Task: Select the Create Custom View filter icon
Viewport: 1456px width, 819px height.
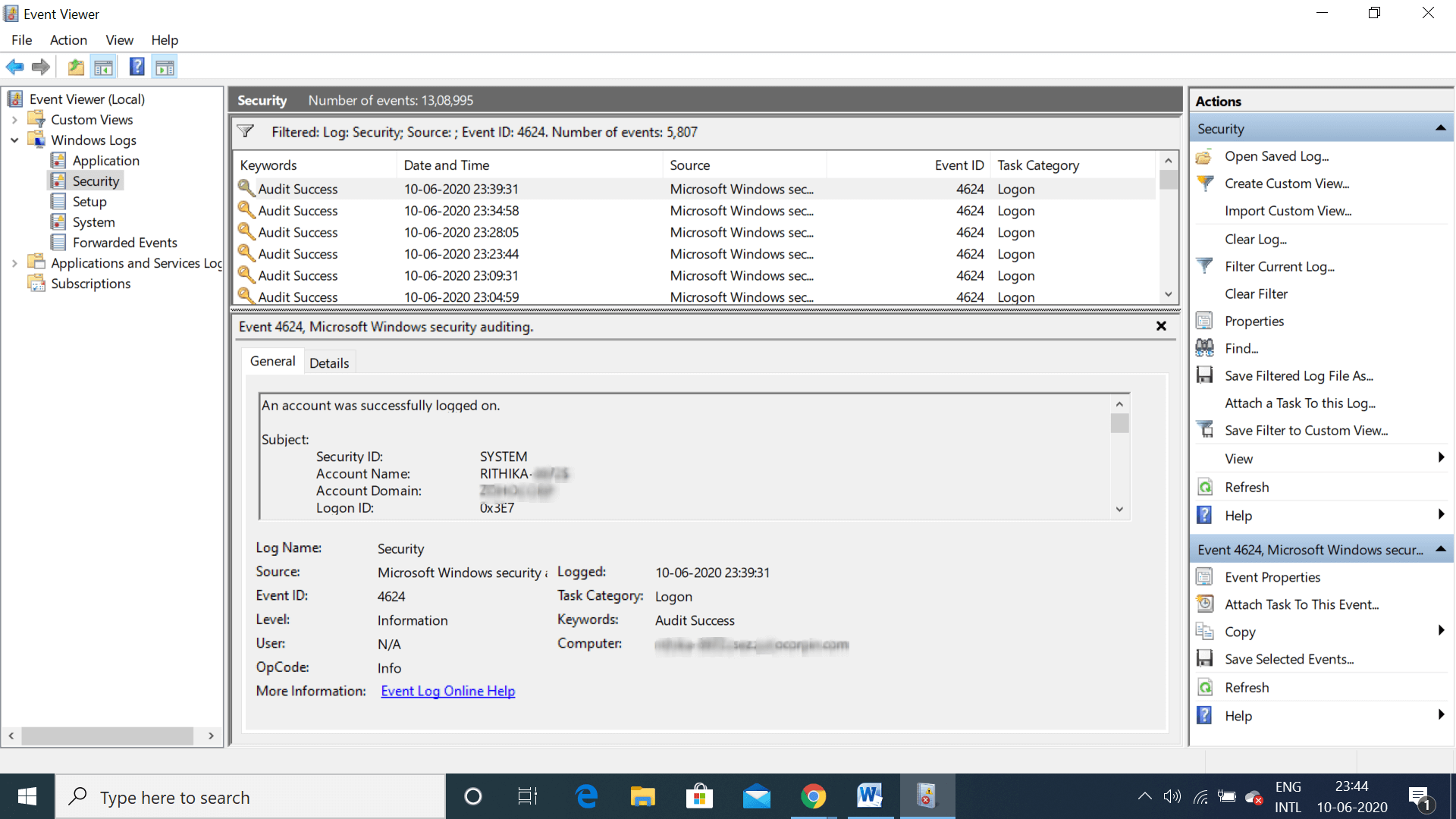Action: (1205, 183)
